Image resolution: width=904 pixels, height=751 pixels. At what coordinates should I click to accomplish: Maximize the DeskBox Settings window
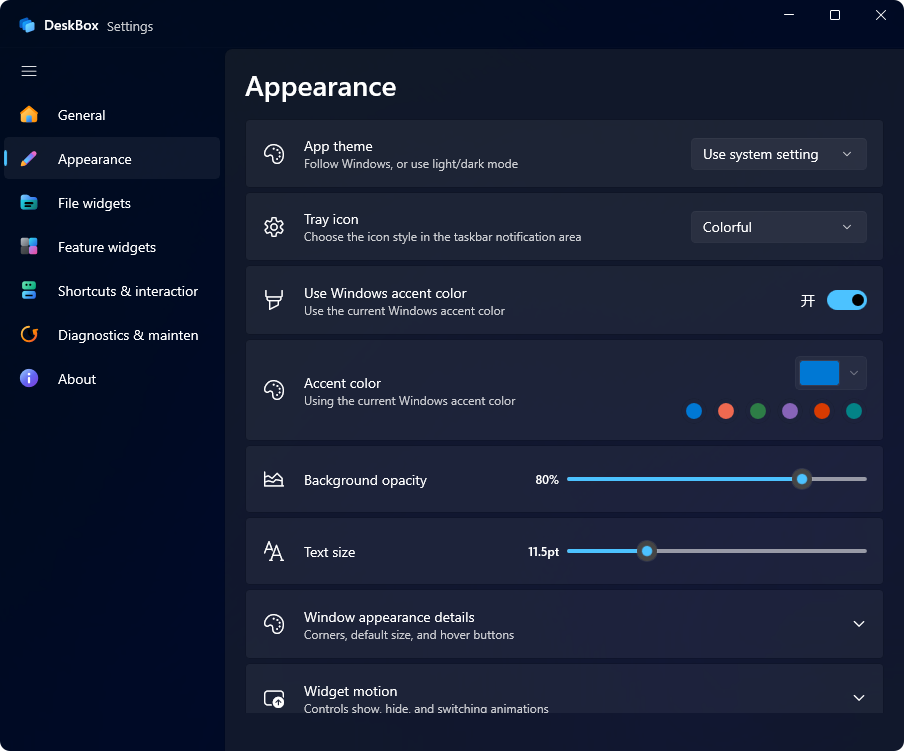coord(834,15)
